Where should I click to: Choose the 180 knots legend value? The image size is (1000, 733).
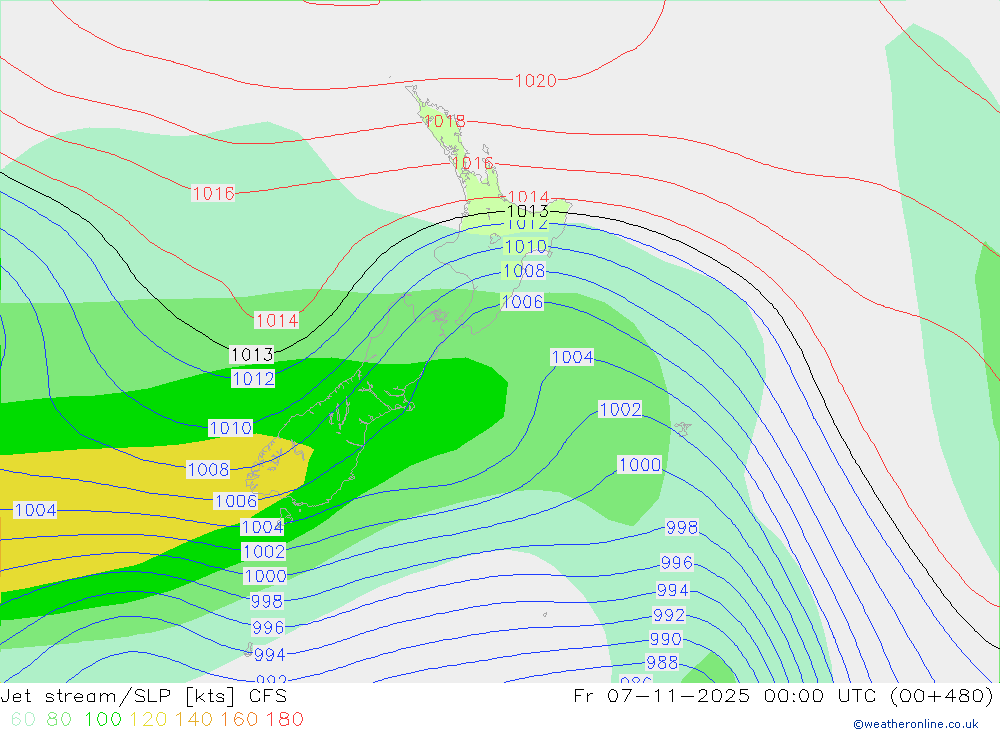coord(284,719)
